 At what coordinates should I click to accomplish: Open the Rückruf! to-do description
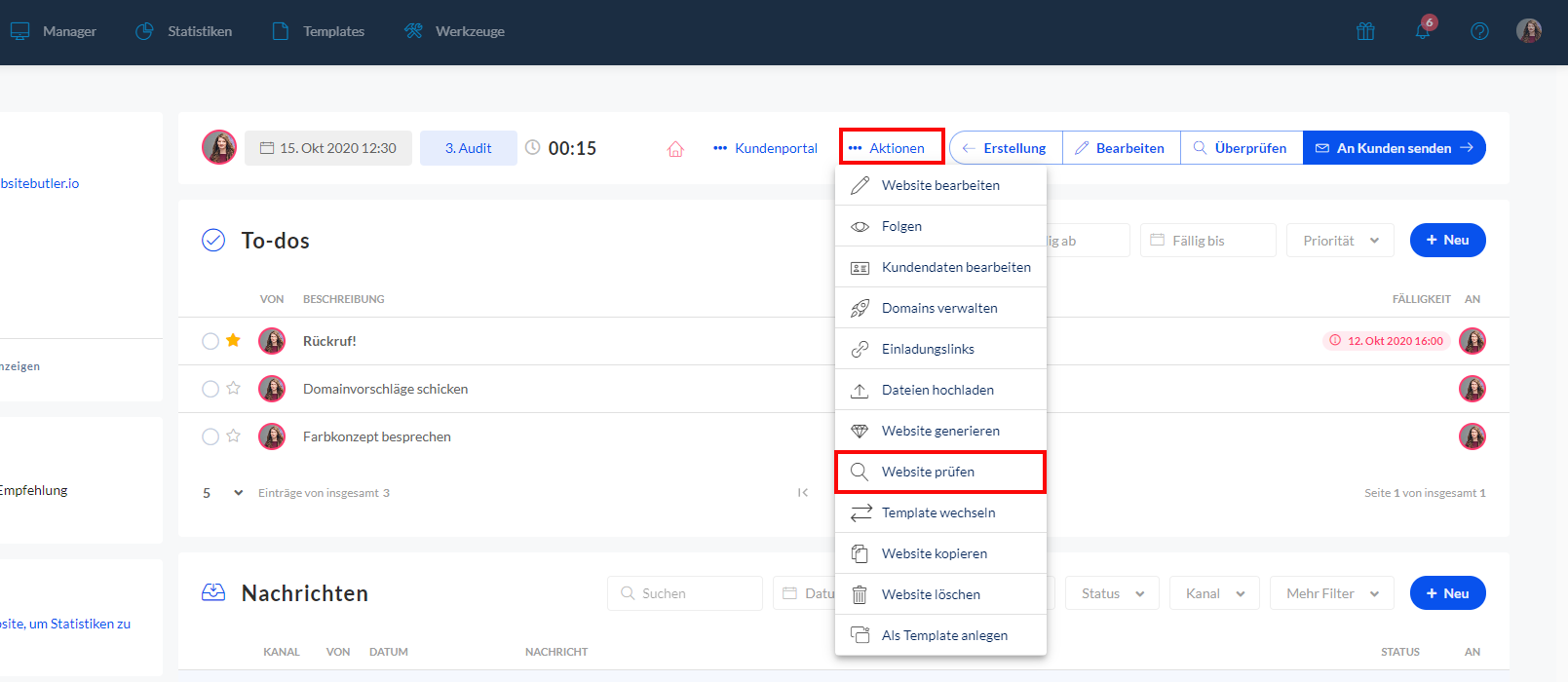coord(329,341)
